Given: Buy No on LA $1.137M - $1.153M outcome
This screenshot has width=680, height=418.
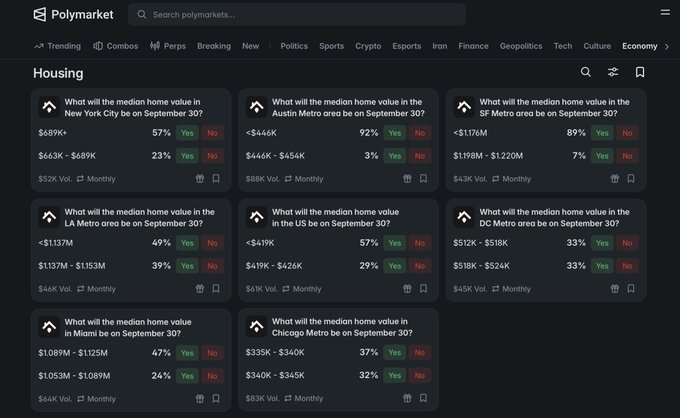Looking at the screenshot, I should tap(212, 266).
